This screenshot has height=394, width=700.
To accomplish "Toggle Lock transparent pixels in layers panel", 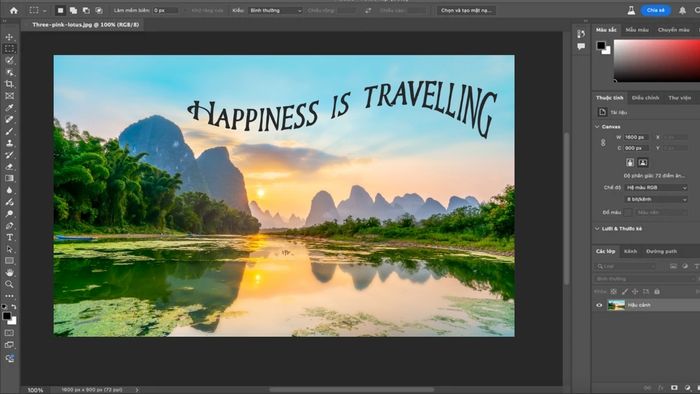I will point(614,291).
